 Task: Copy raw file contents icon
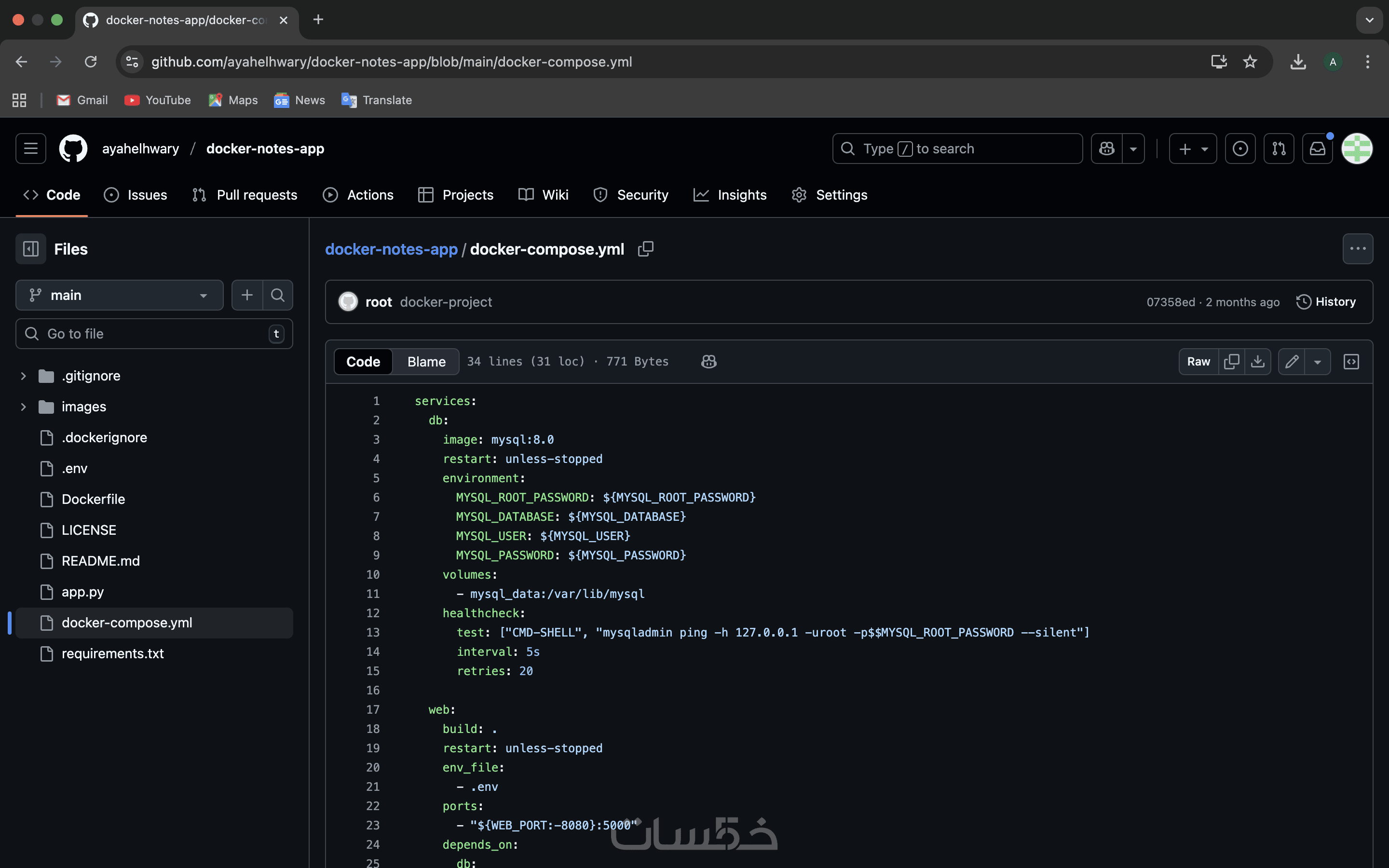coord(1231,362)
